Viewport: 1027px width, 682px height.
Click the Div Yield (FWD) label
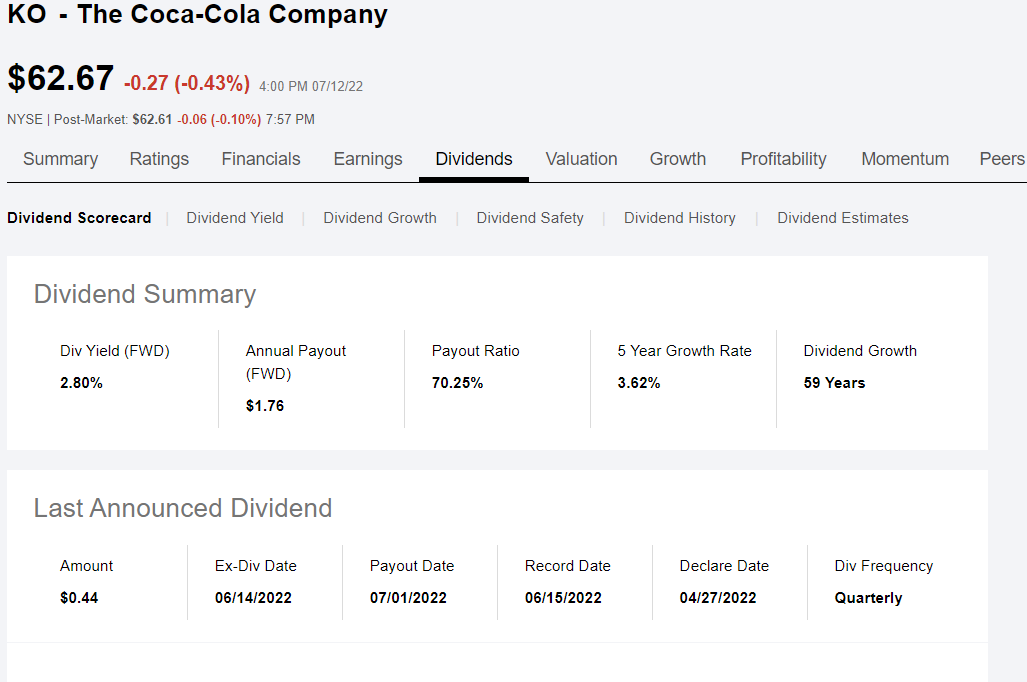[115, 351]
